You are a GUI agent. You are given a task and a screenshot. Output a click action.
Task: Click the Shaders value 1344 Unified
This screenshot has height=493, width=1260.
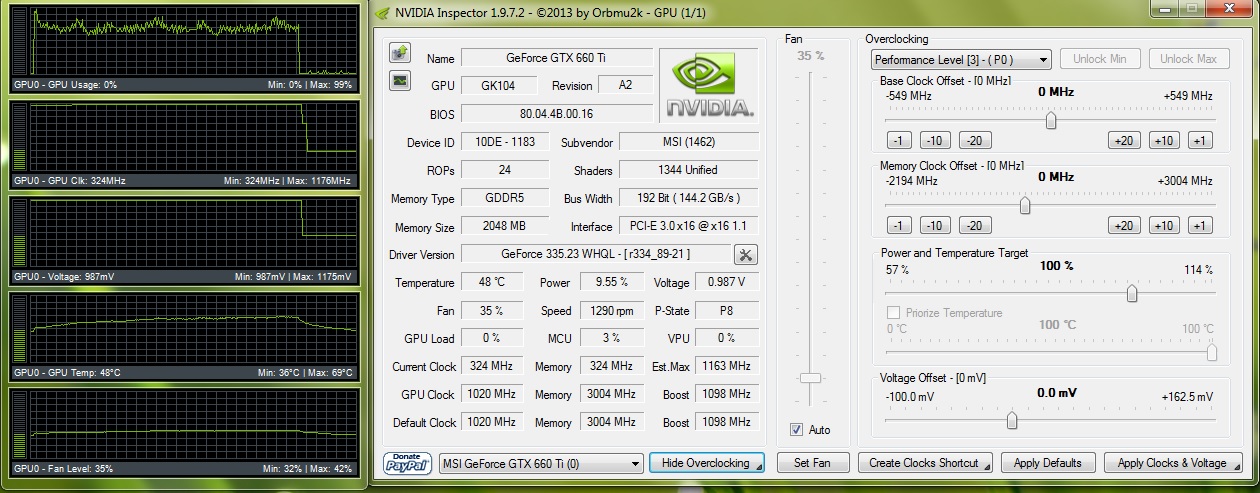688,170
